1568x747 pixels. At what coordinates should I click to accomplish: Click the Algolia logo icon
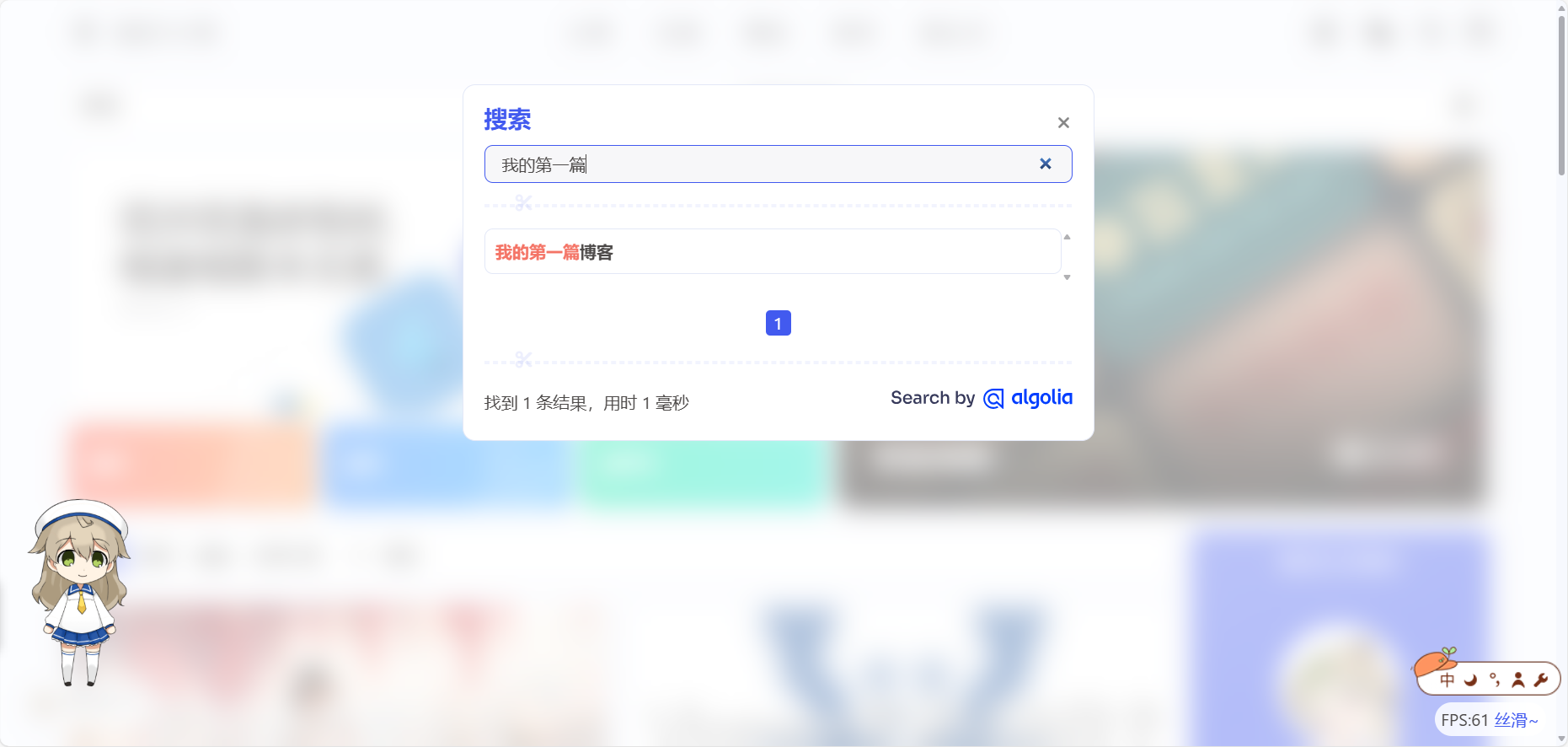[993, 399]
